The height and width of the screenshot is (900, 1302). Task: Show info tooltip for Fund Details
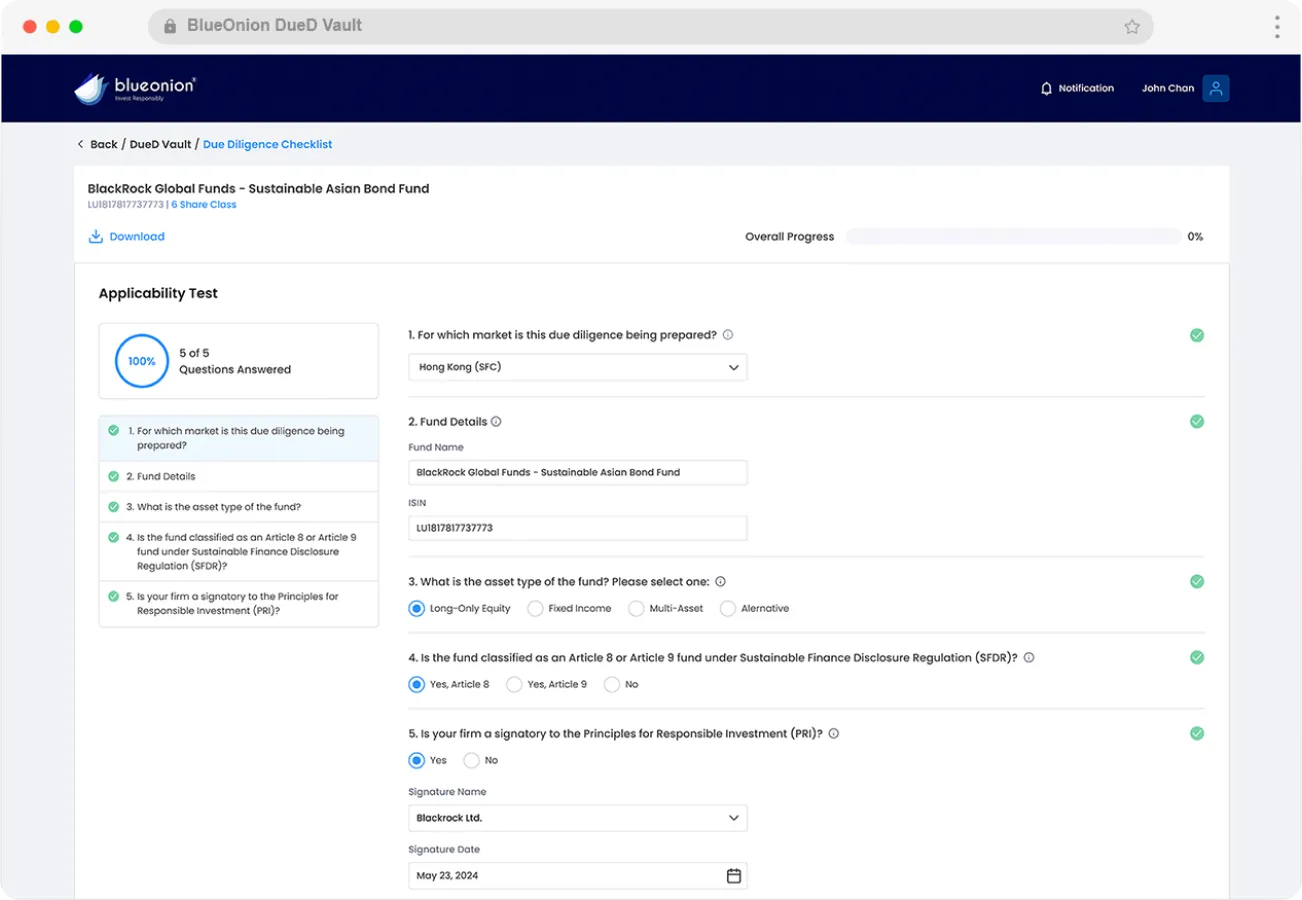pyautogui.click(x=496, y=422)
